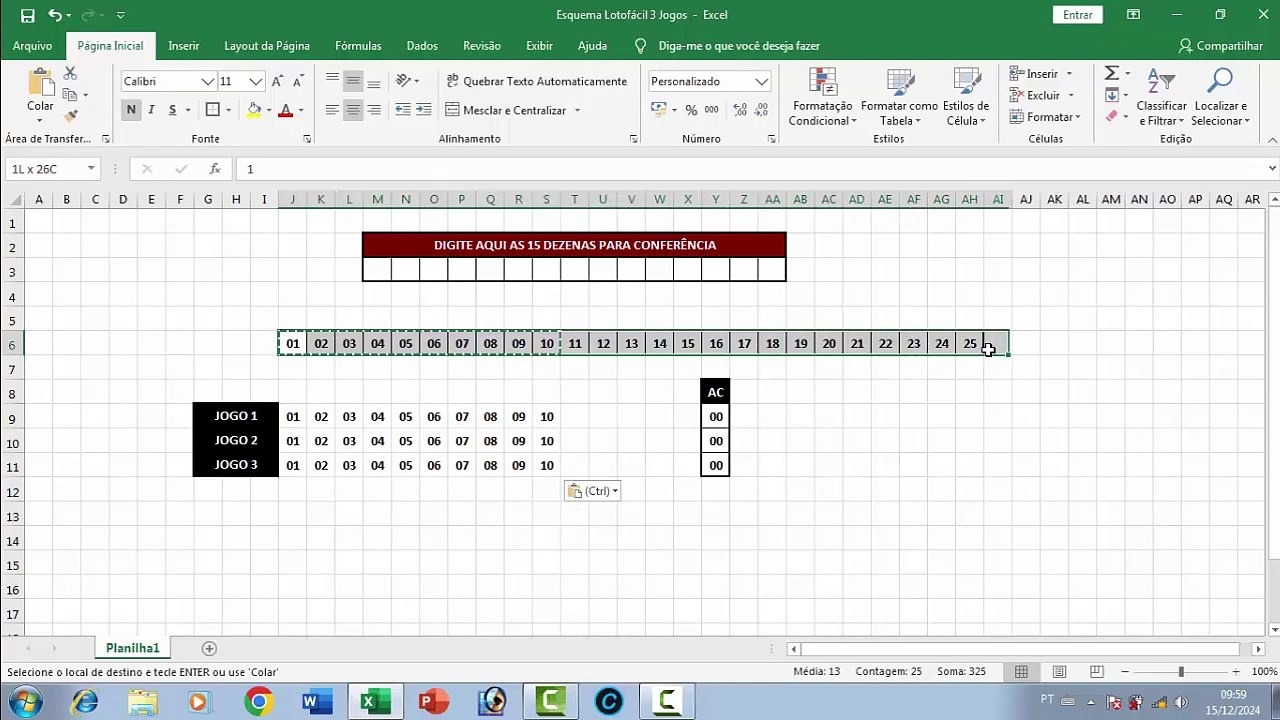Open Estilos de Célula dropdown
The height and width of the screenshot is (720, 1280).
966,96
